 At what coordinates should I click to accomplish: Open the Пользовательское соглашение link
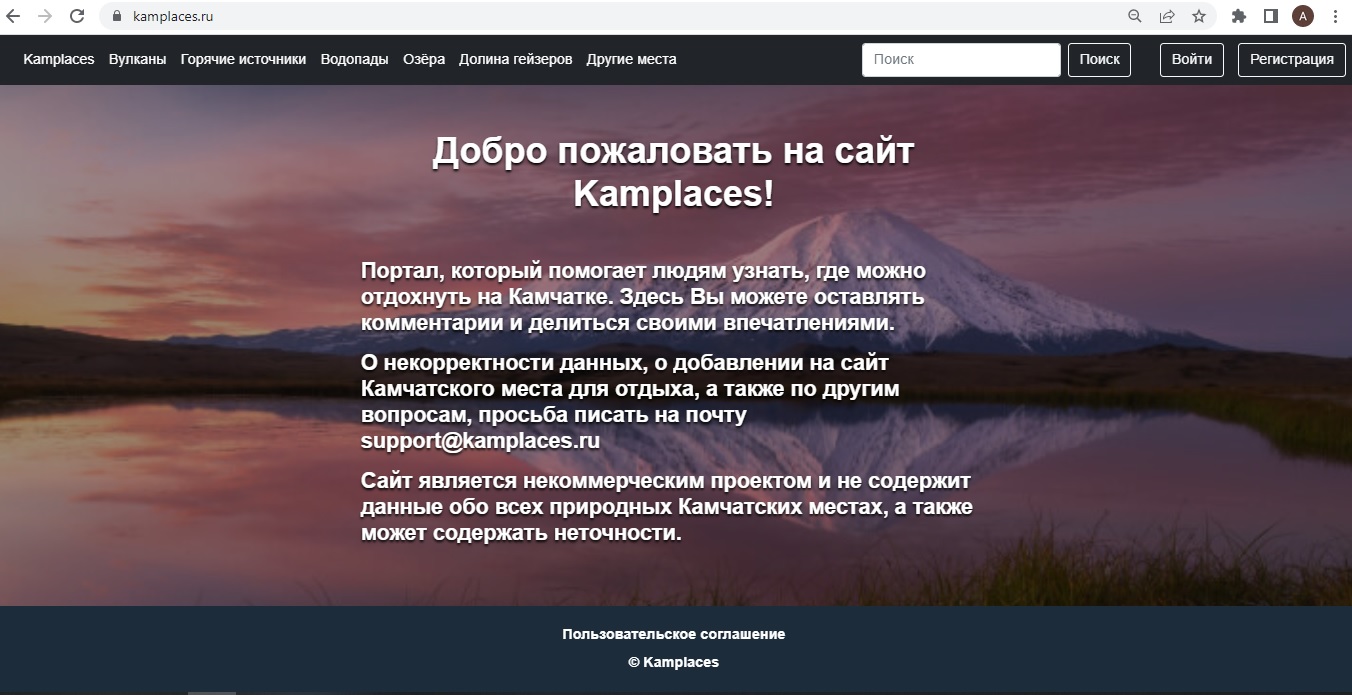tap(674, 634)
